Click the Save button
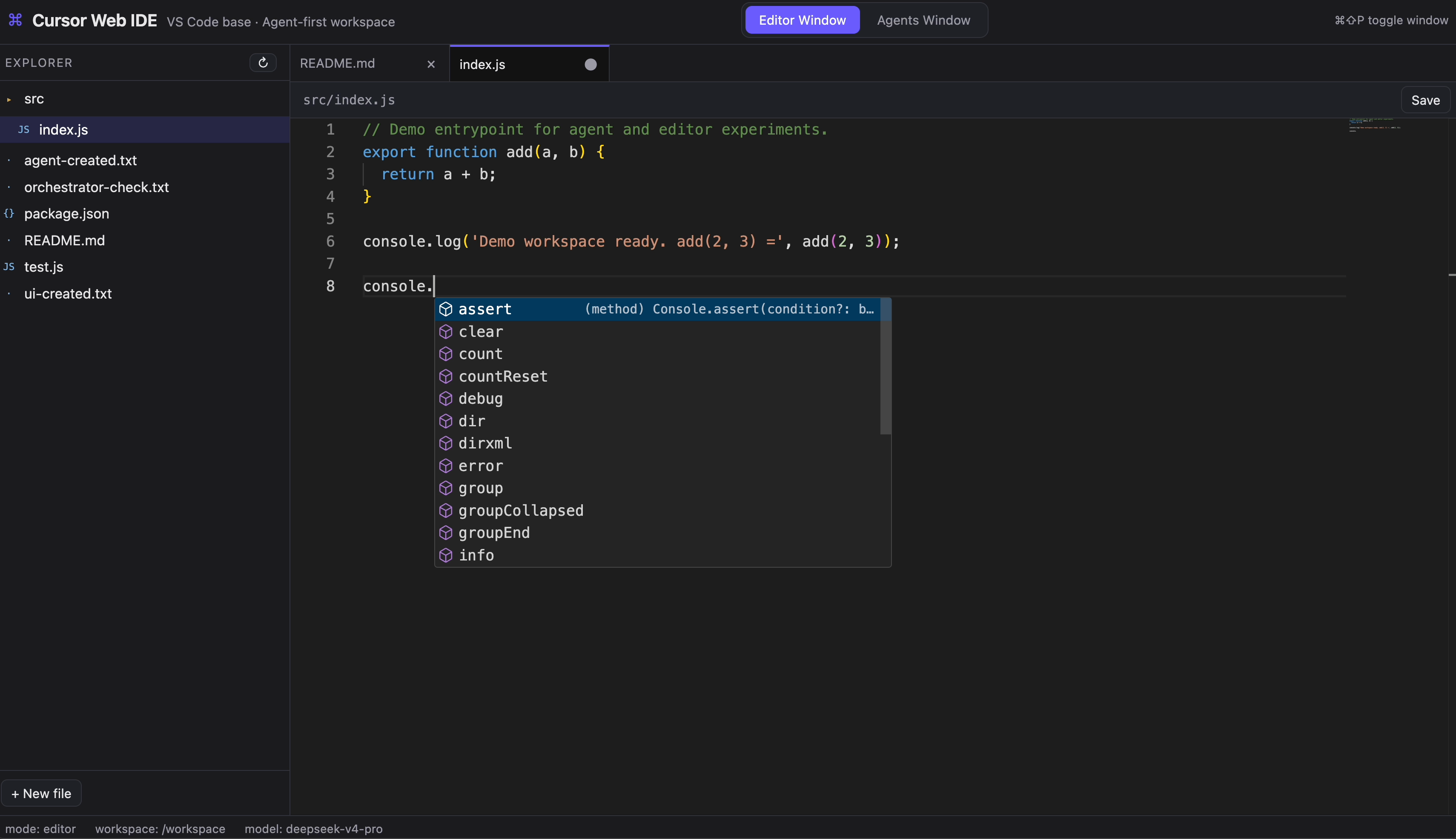Viewport: 1456px width, 839px height. (1425, 100)
